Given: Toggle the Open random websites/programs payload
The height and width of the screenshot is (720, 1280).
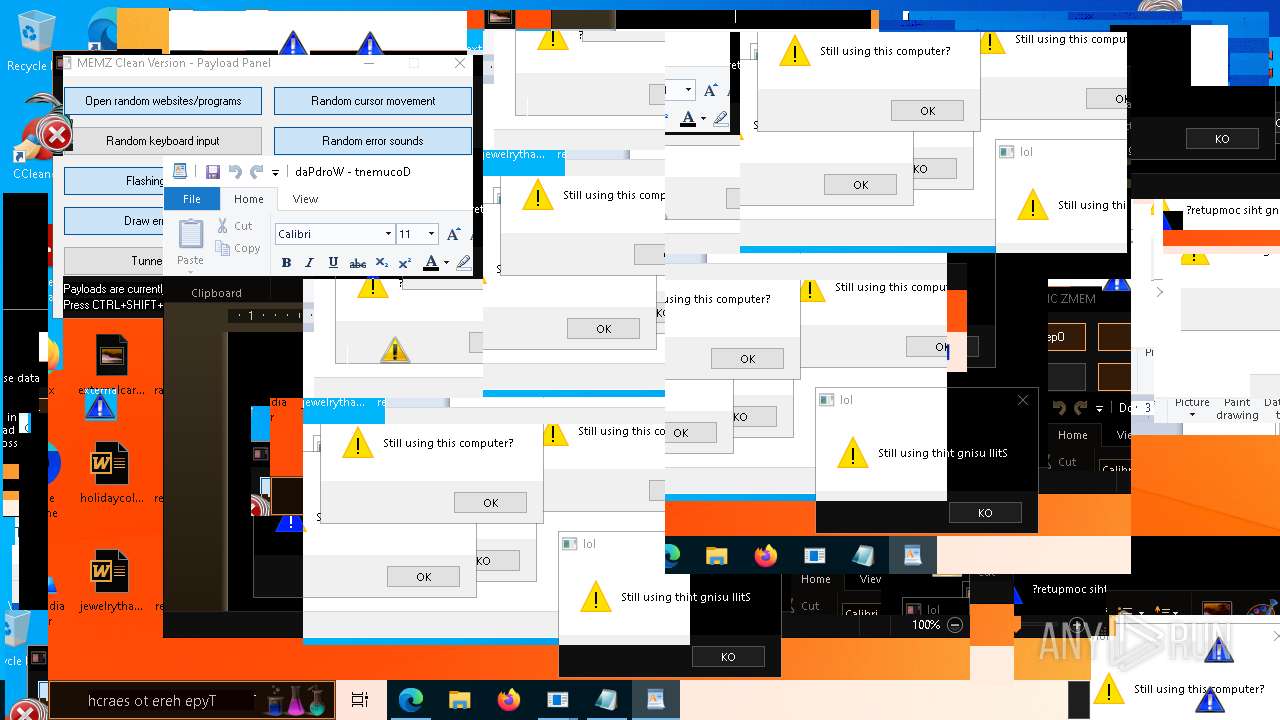Looking at the screenshot, I should (x=163, y=101).
